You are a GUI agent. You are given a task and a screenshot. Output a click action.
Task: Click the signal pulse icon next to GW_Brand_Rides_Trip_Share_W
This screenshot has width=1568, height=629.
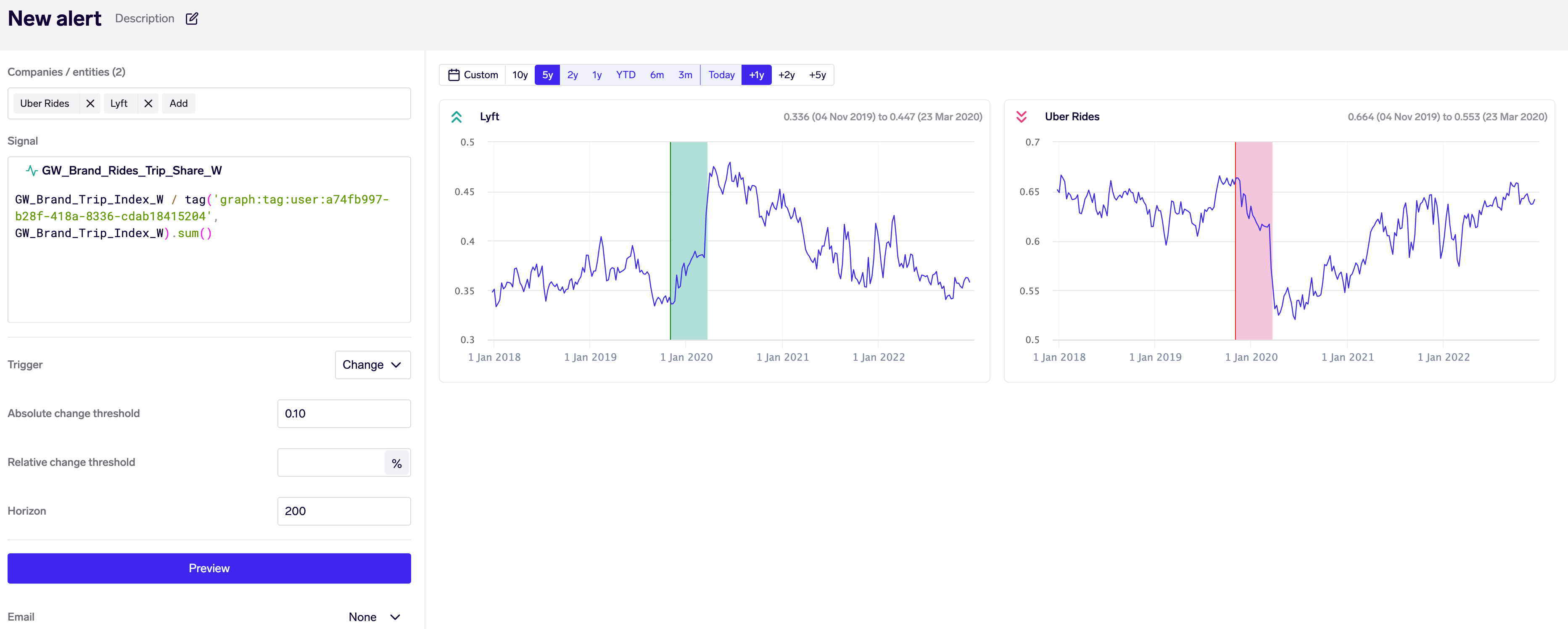pos(32,170)
